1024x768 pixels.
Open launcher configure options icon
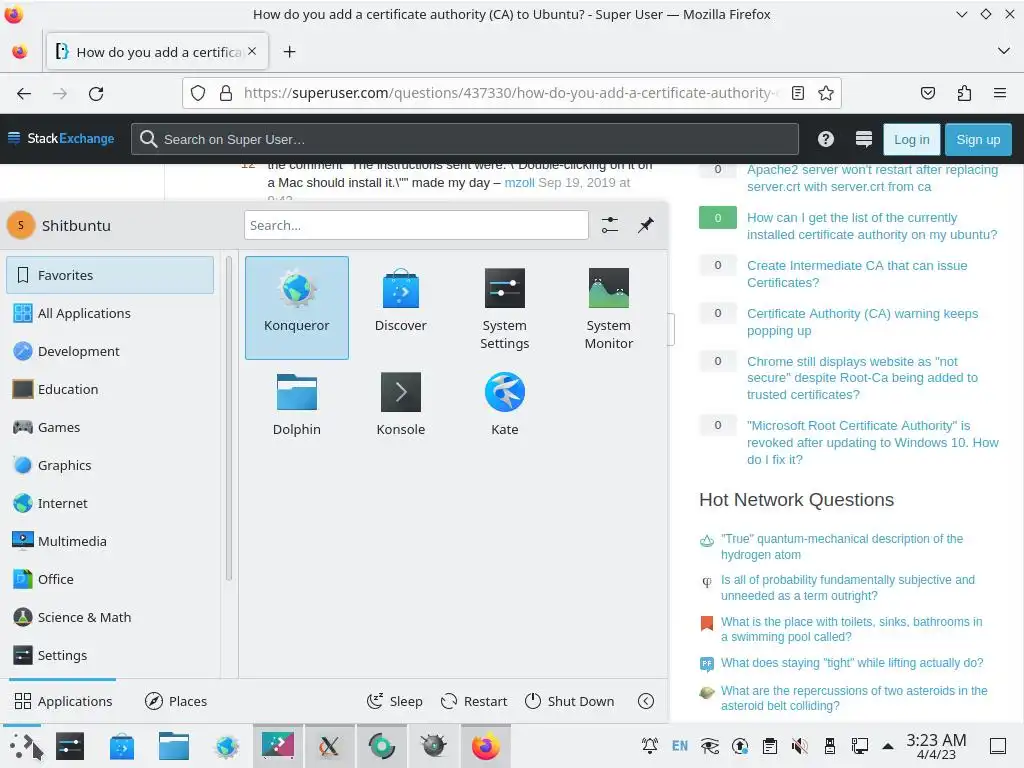[x=610, y=225]
